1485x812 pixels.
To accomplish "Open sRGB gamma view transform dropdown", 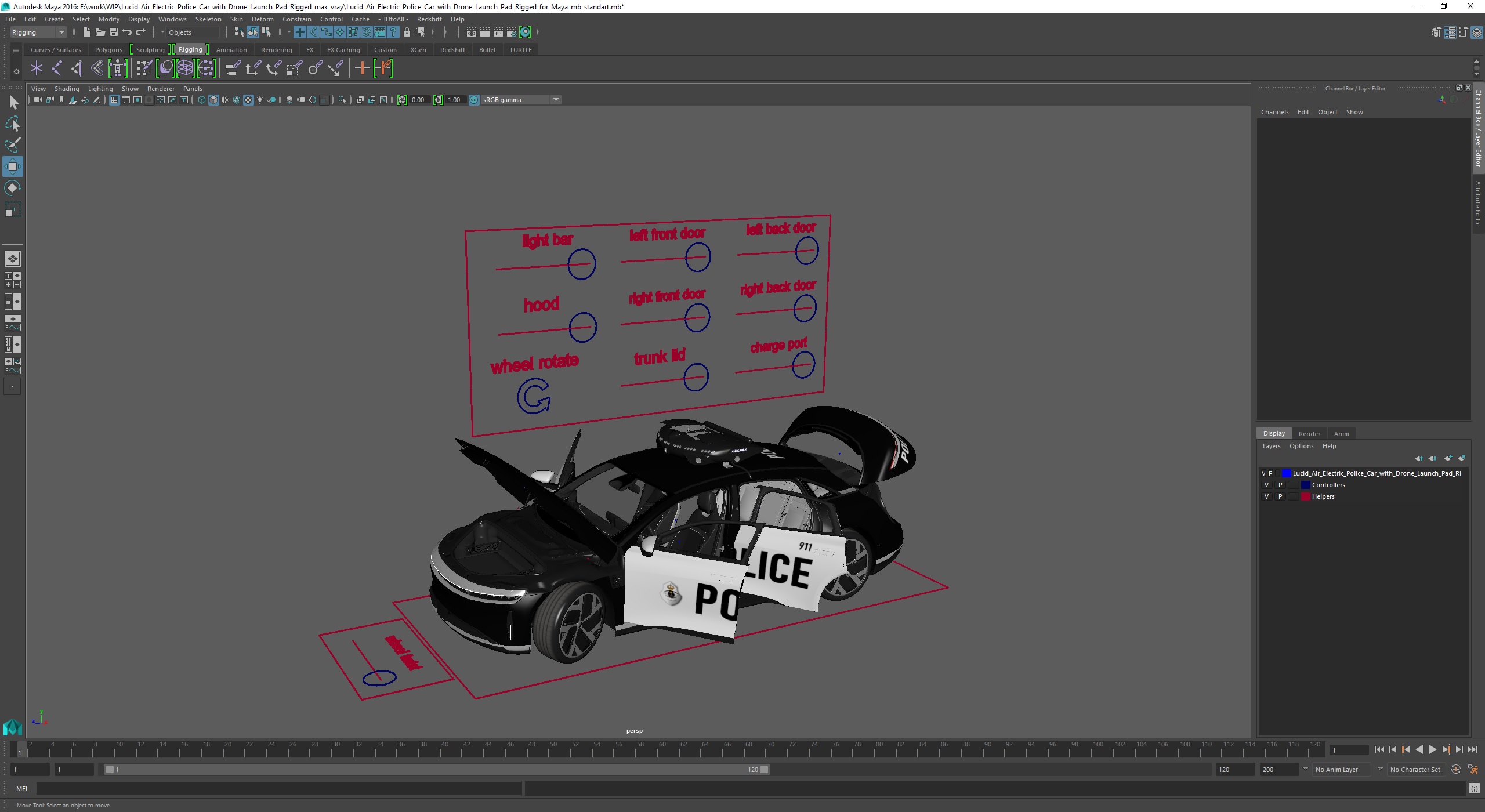I will tap(520, 100).
